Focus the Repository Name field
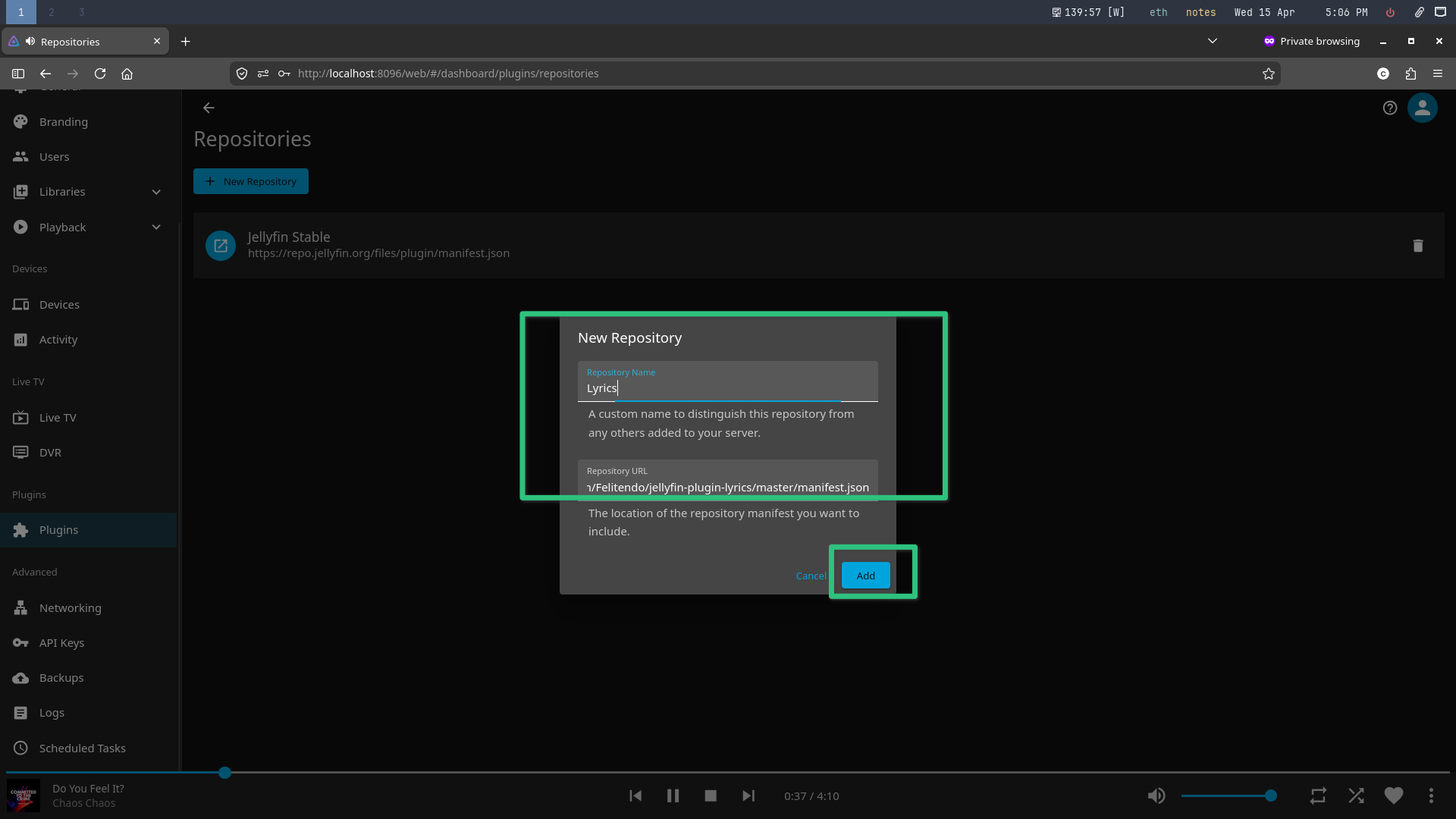Viewport: 1456px width, 819px height. pos(728,381)
